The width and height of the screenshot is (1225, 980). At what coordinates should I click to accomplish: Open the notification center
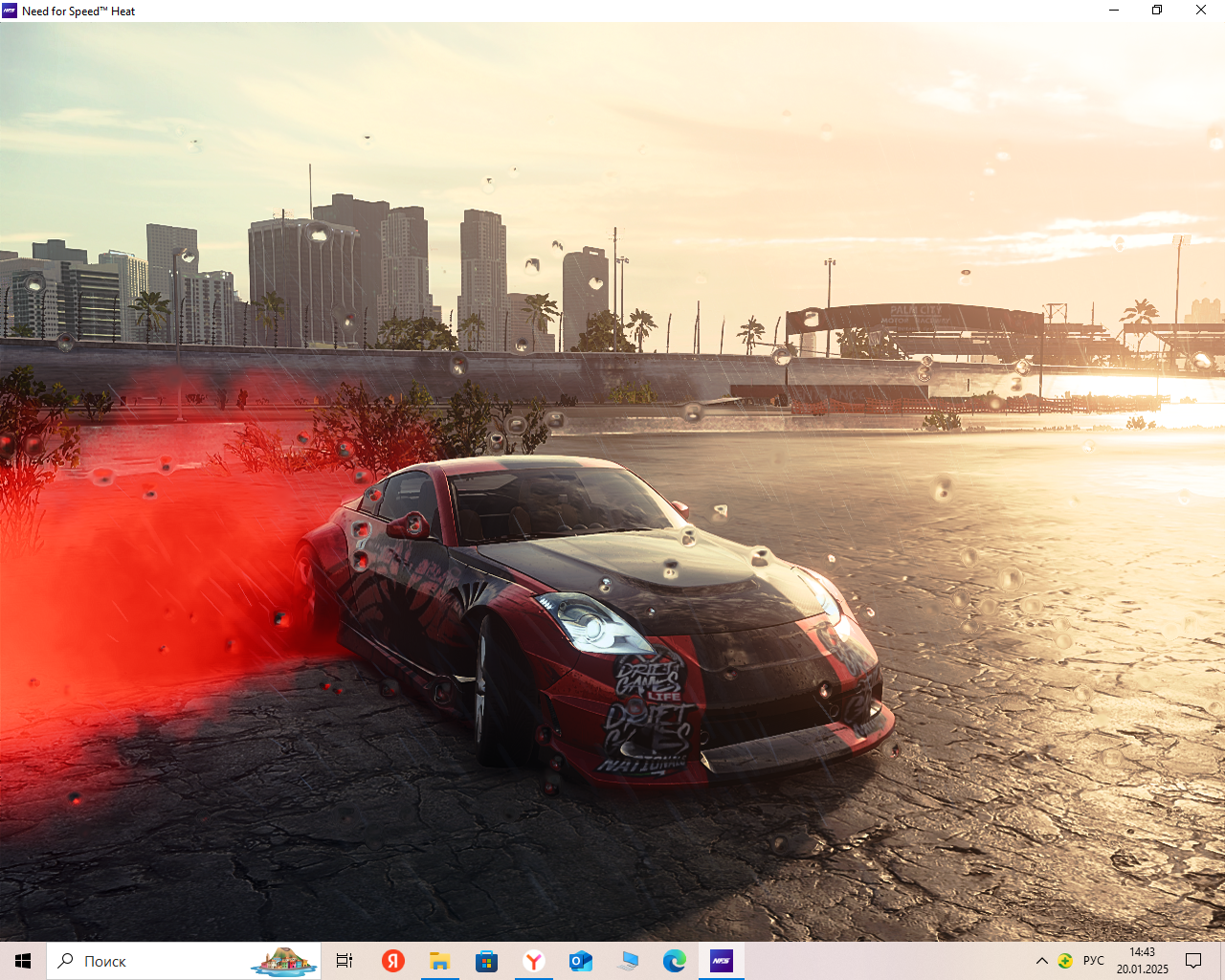click(x=1193, y=961)
